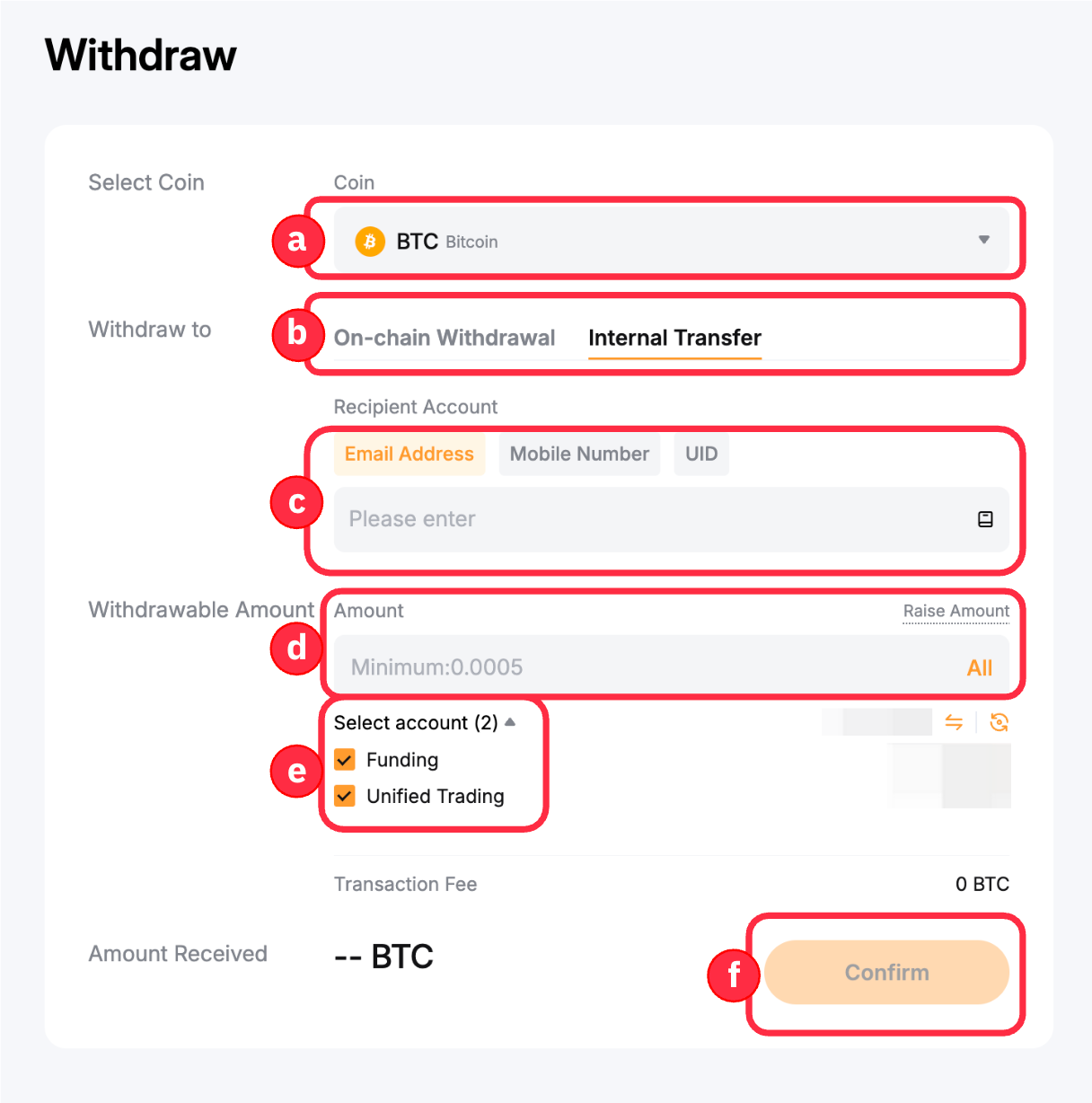Choose Mobile Number recipient type
This screenshot has width=1092, height=1103.
click(x=579, y=454)
